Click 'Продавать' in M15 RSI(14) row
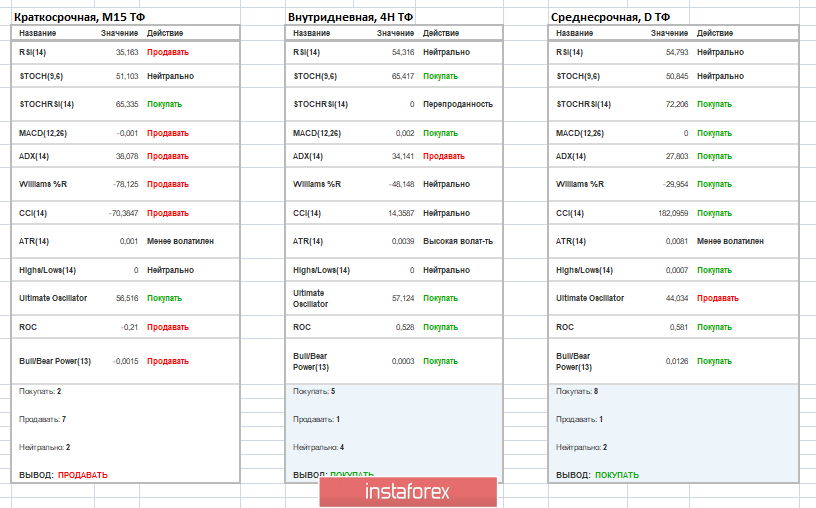Image resolution: width=816 pixels, height=508 pixels. (168, 52)
